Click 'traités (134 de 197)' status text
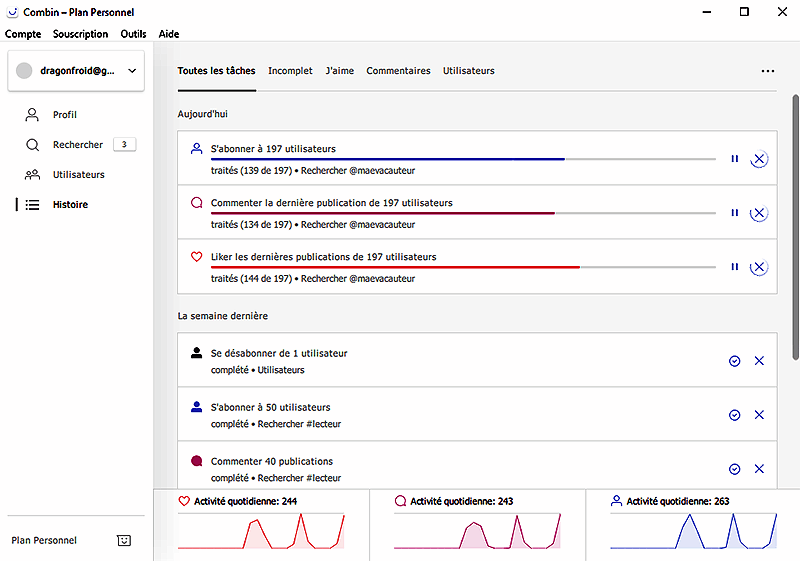Screen dimensions: 800x561 252,225
